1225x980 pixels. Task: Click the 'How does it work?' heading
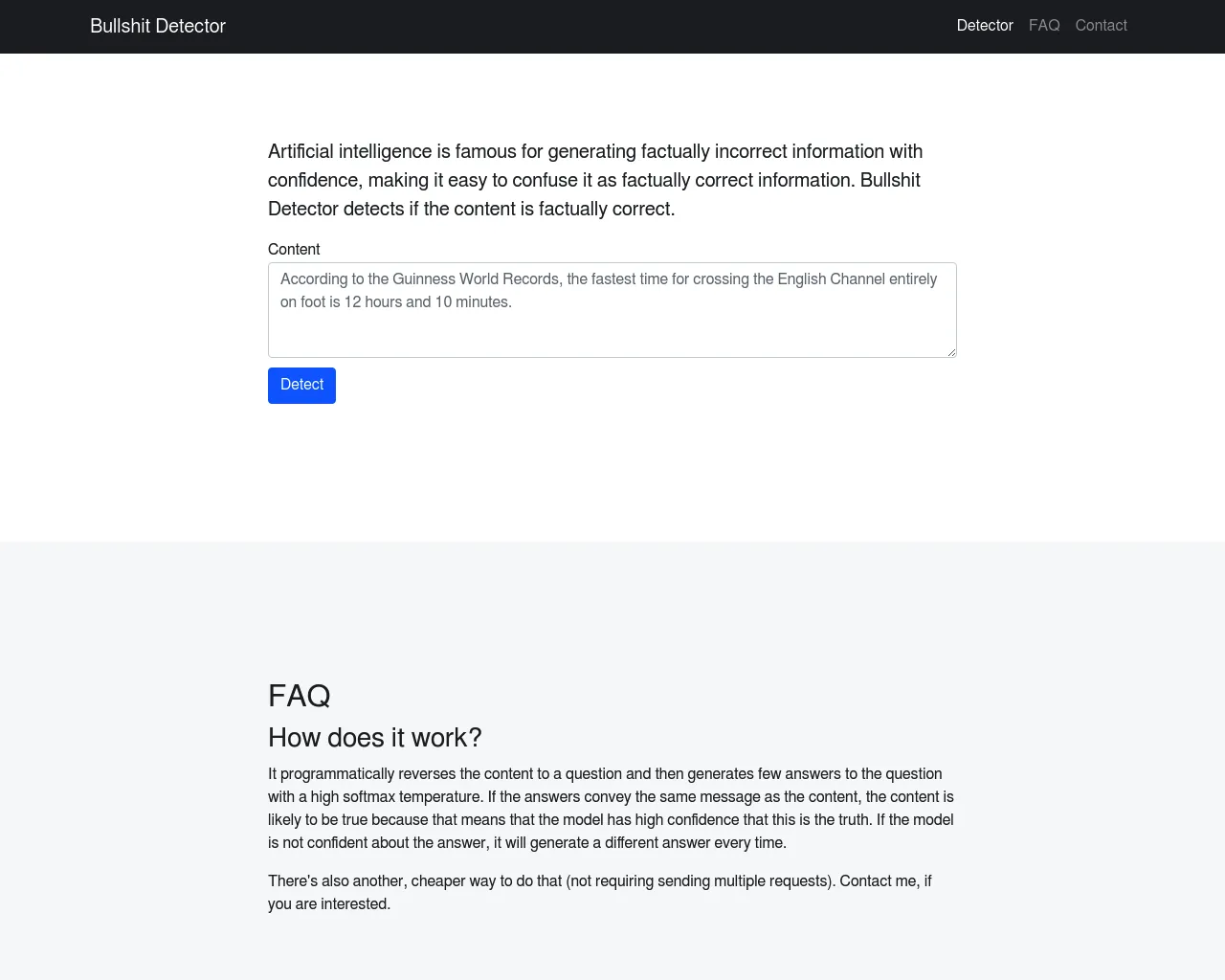(x=375, y=737)
